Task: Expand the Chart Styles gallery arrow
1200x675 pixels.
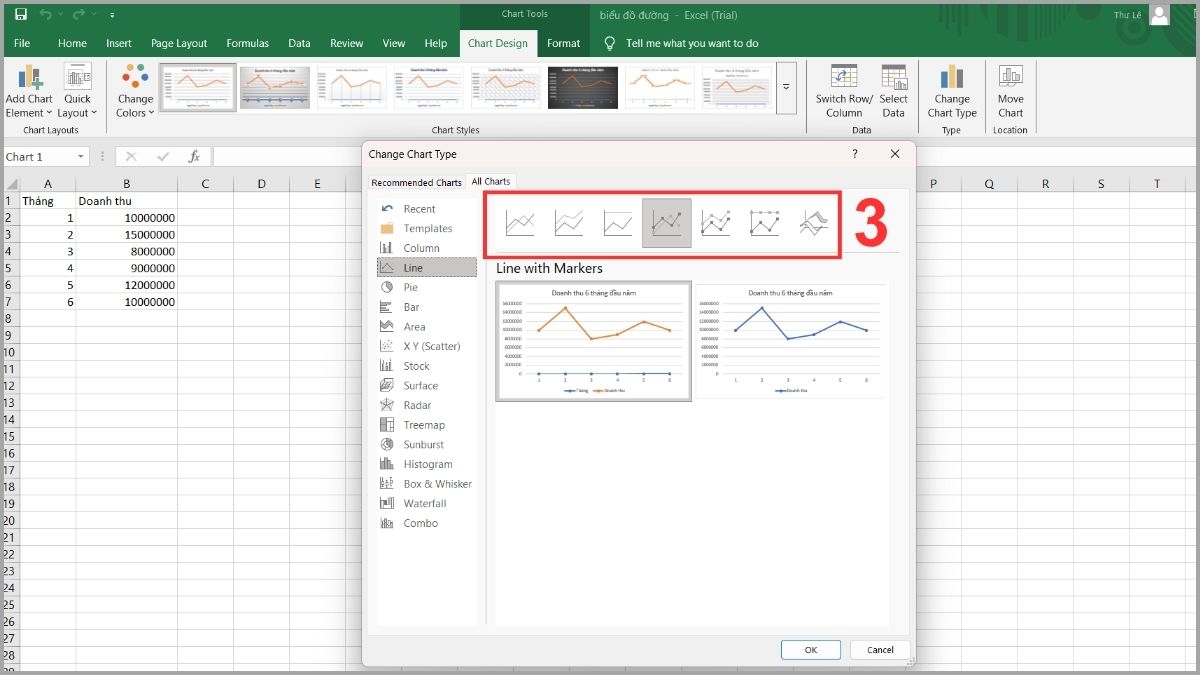Action: (786, 87)
